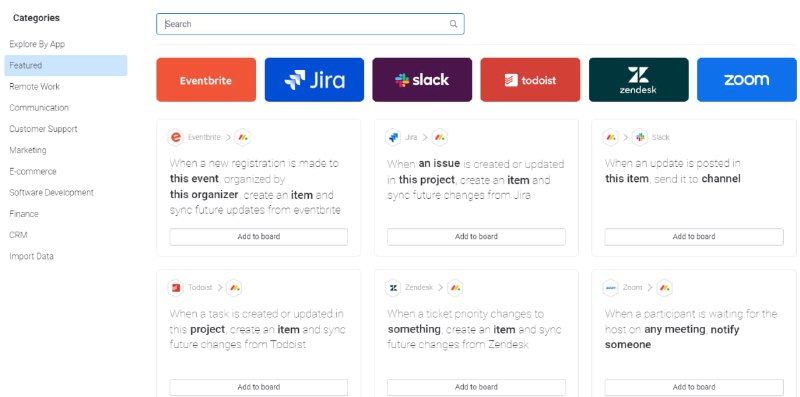Click monday icon in Jira recipe card
The width and height of the screenshot is (800, 397).
tap(439, 137)
